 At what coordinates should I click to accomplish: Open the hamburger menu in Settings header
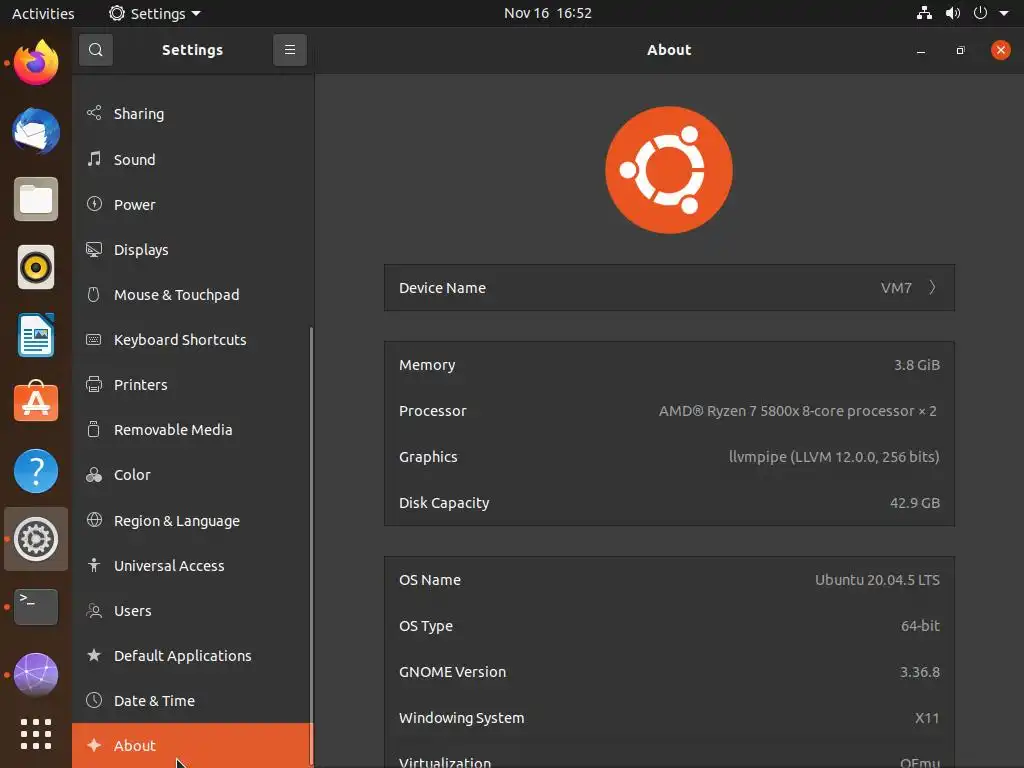coord(290,50)
